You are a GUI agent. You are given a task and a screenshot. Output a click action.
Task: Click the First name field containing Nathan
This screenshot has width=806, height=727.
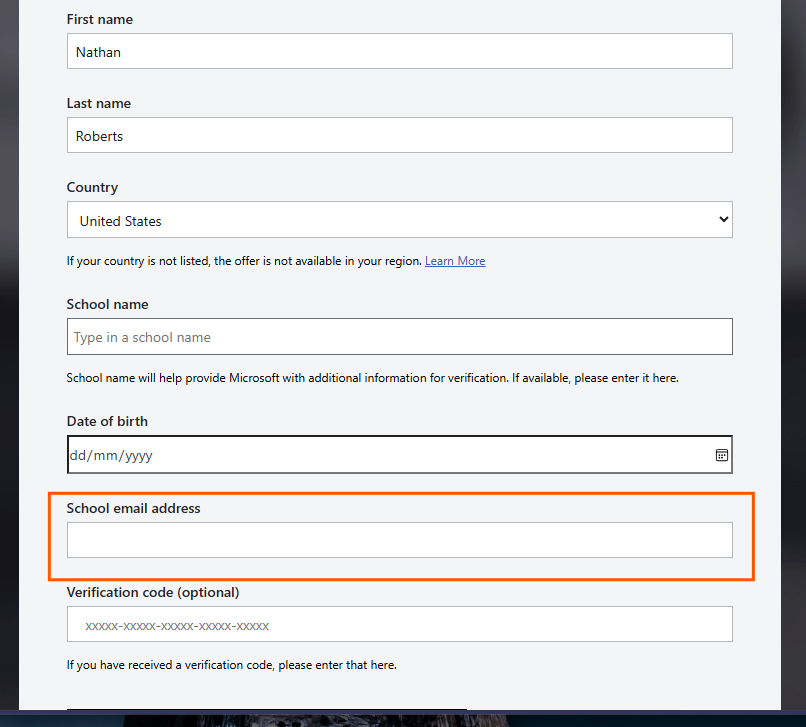(399, 51)
